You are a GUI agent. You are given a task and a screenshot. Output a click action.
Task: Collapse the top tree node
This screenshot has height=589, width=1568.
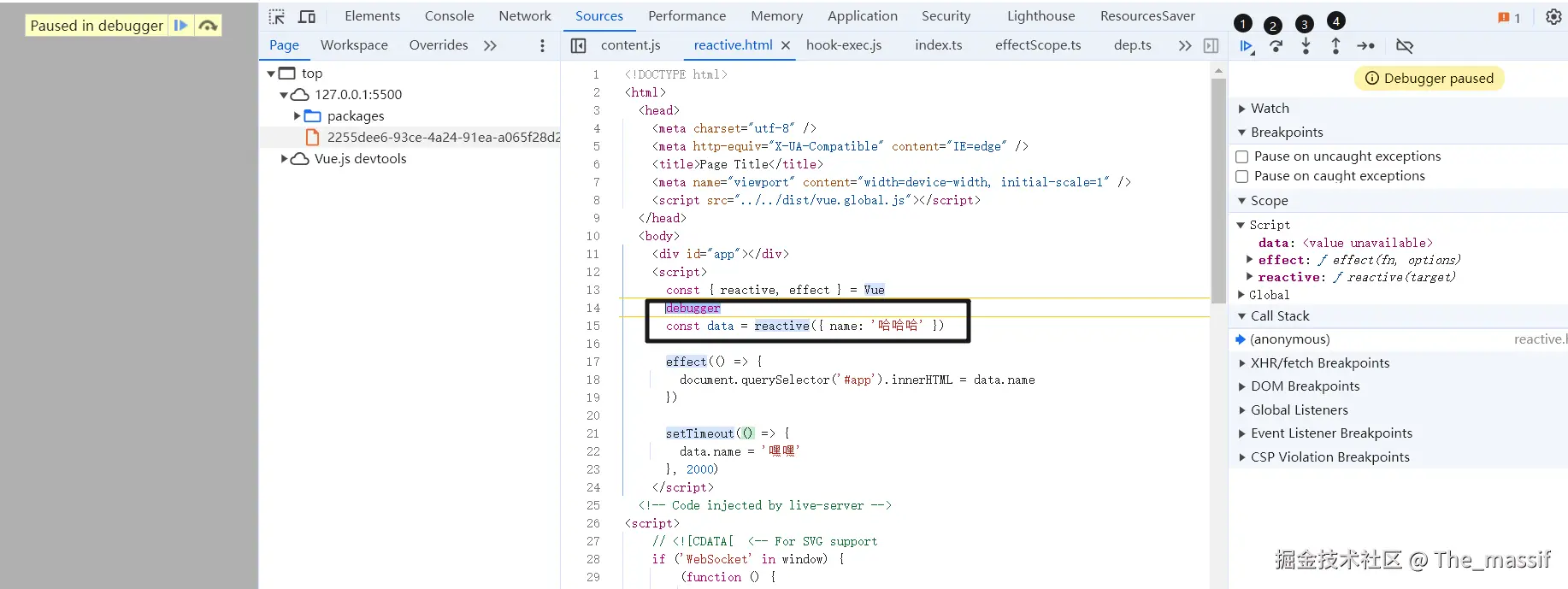click(271, 74)
